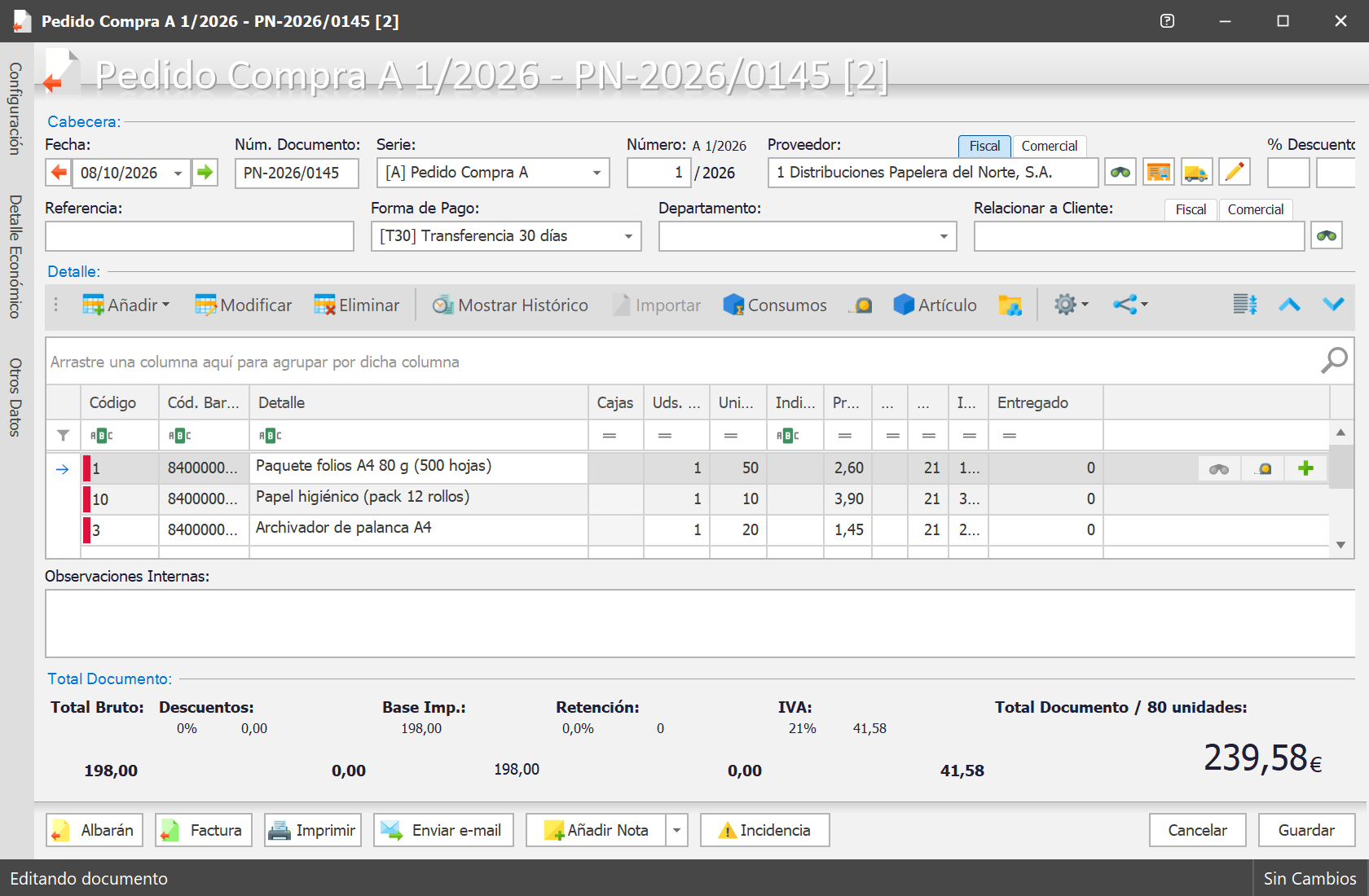Select Comercial toggle for Relacionar a Cliente
Image resolution: width=1369 pixels, height=896 pixels.
pos(1255,209)
